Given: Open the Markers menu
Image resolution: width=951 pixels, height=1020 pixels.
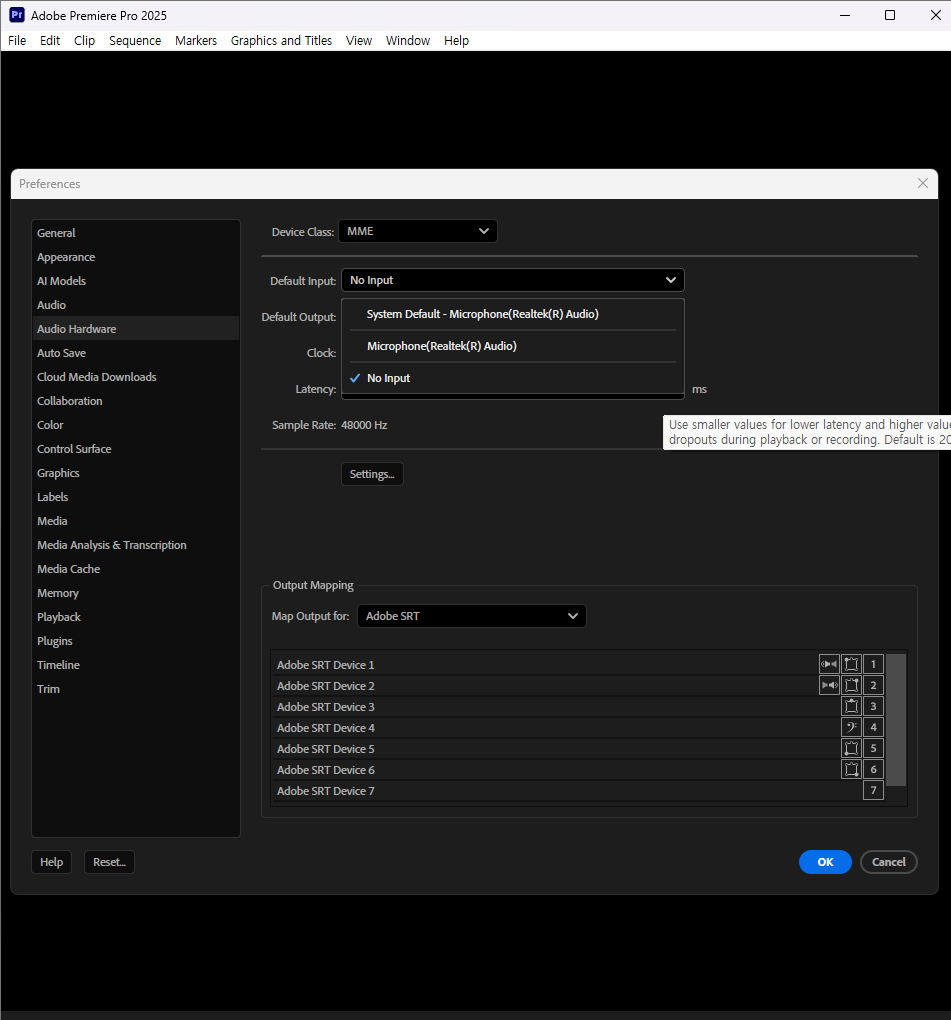Looking at the screenshot, I should (x=196, y=40).
